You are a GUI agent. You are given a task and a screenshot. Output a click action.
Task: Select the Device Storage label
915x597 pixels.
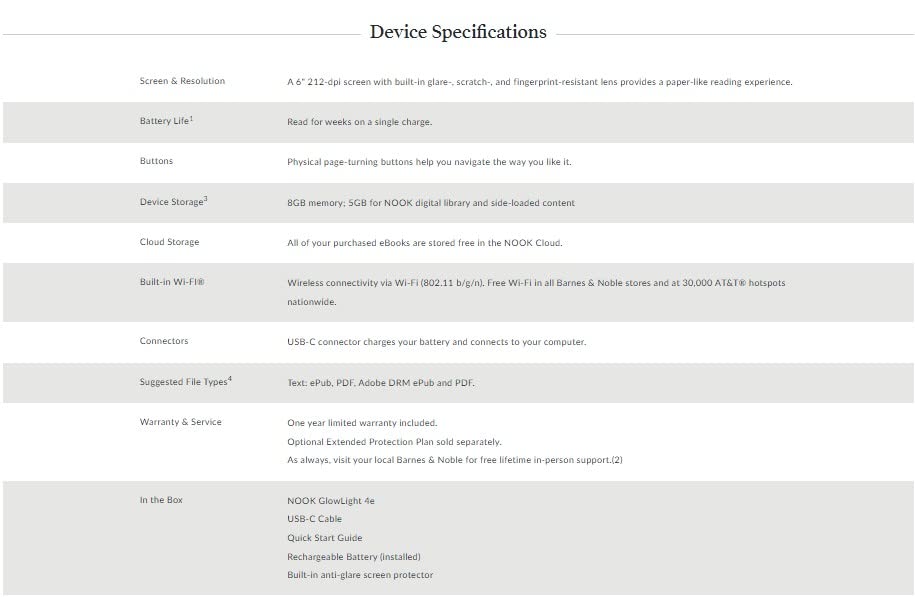(x=173, y=202)
